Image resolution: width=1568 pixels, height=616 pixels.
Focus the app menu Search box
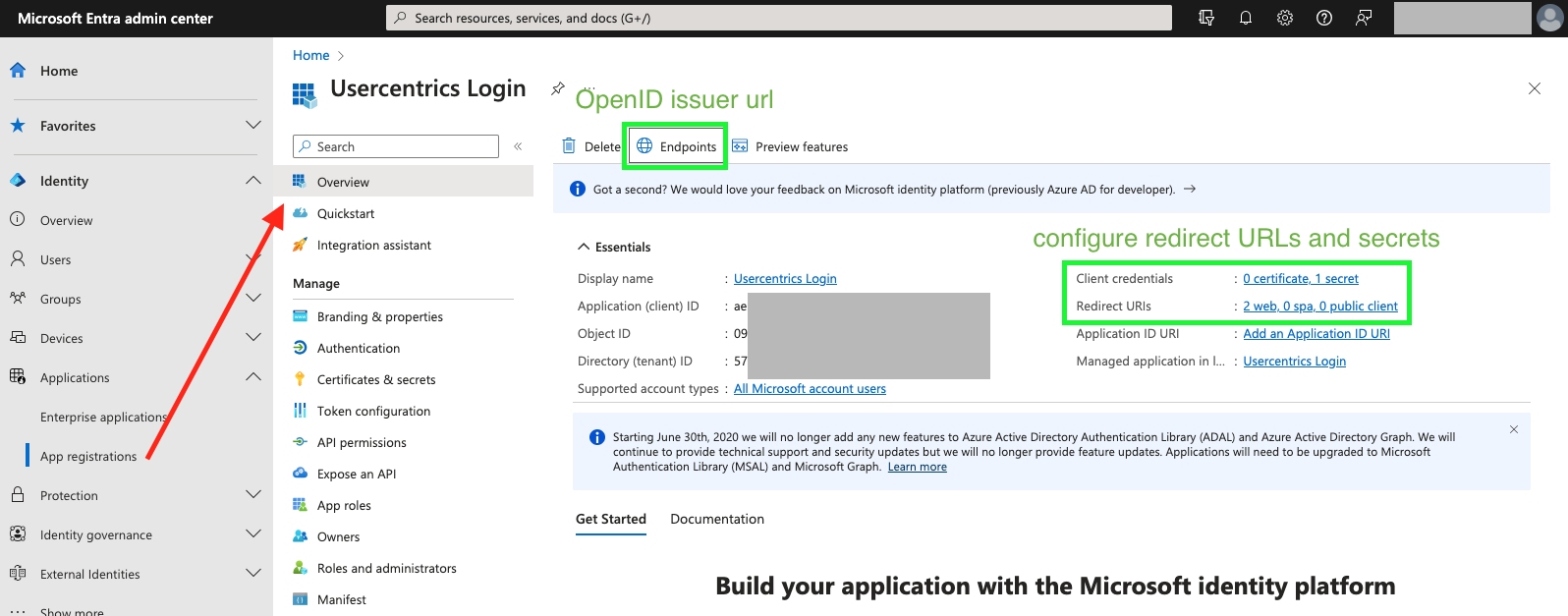(396, 146)
